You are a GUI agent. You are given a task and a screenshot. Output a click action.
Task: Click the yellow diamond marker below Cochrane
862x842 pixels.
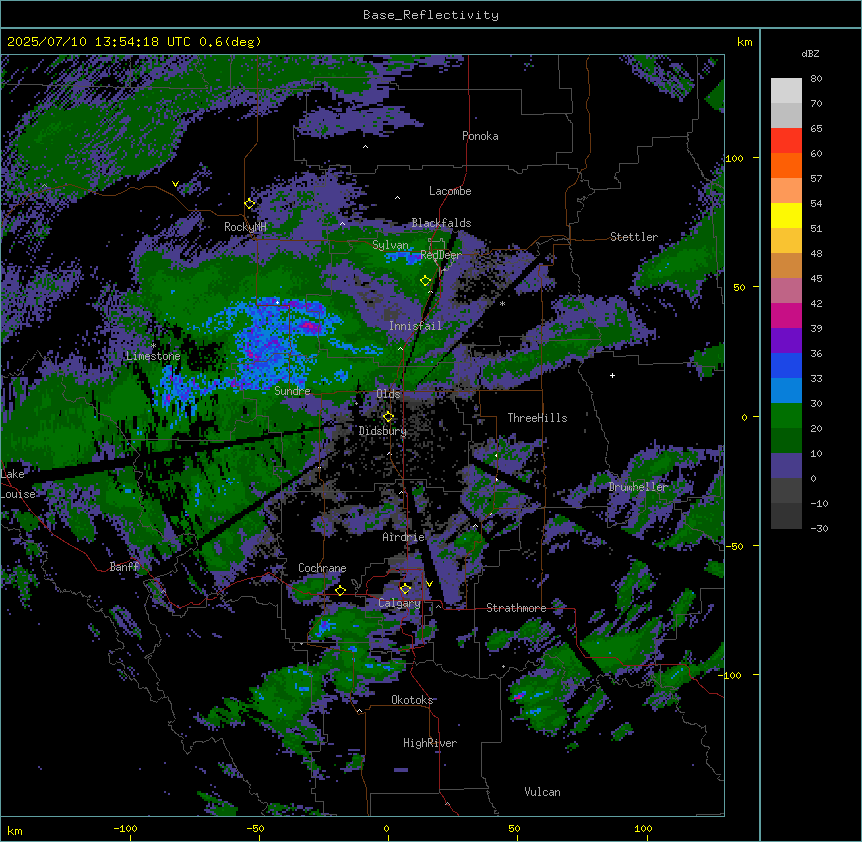[340, 590]
